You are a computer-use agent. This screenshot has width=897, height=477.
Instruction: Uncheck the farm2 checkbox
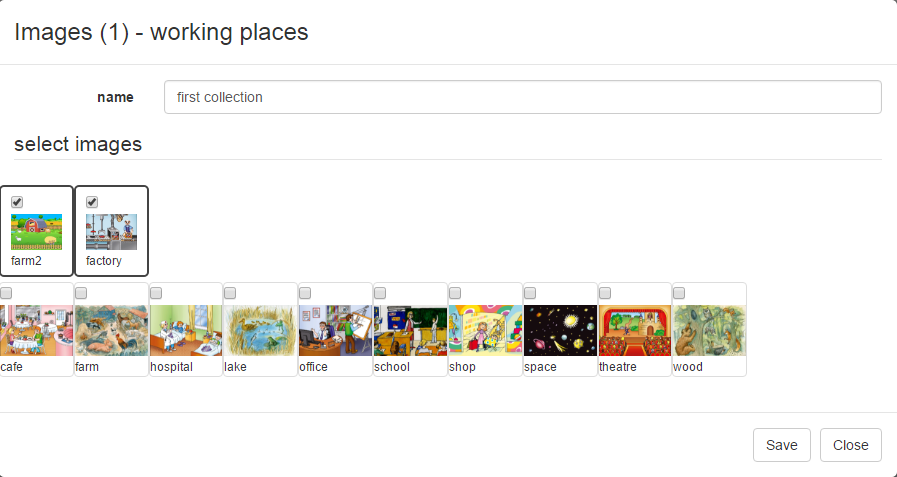(17, 202)
